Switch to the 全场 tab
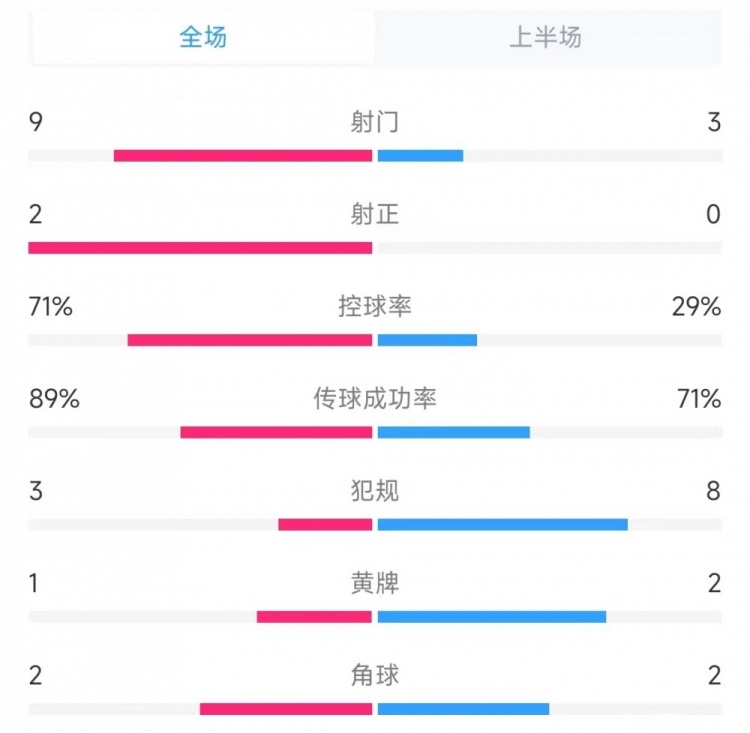This screenshot has height=733, width=750. point(203,37)
